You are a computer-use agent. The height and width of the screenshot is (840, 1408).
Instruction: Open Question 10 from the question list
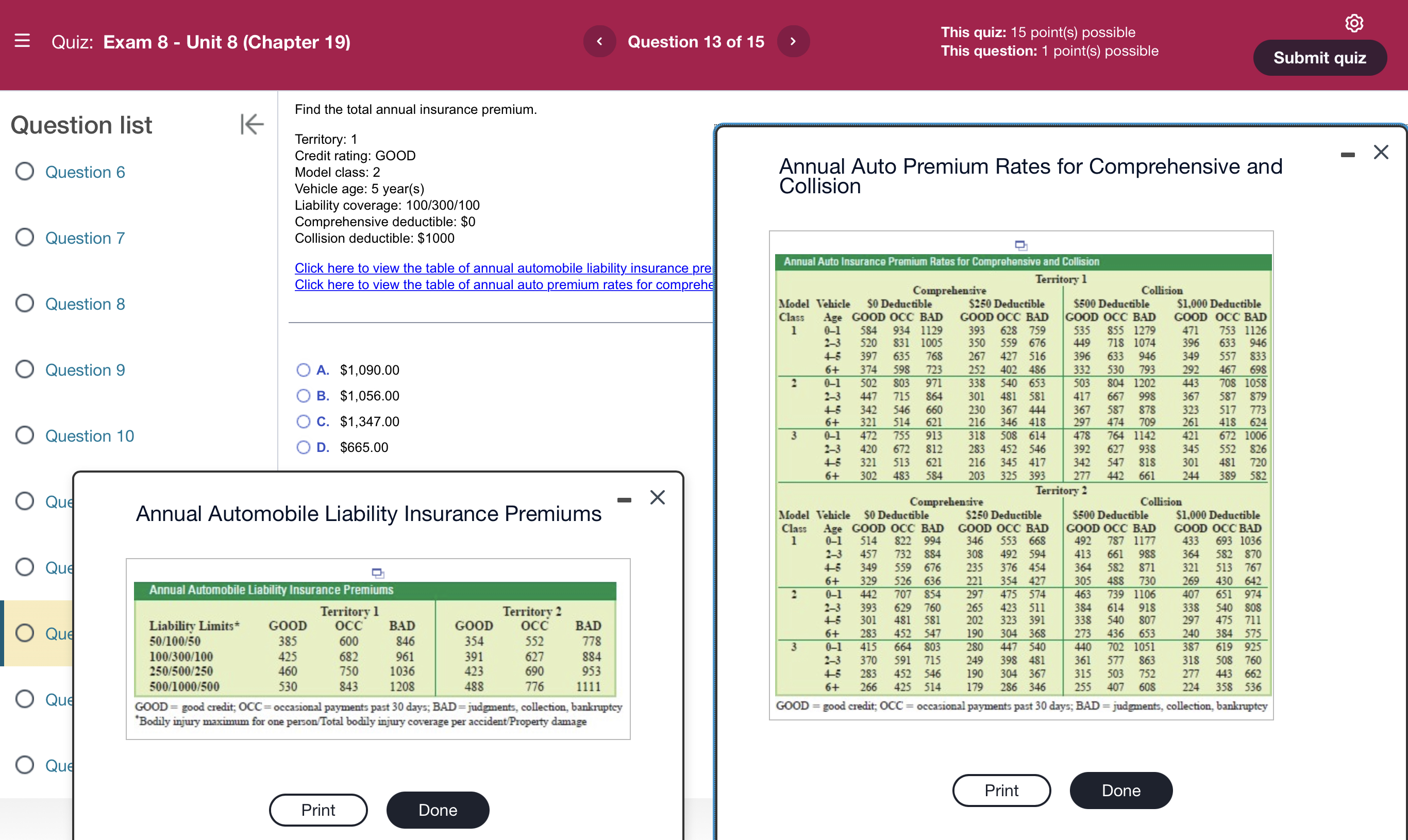(x=89, y=436)
